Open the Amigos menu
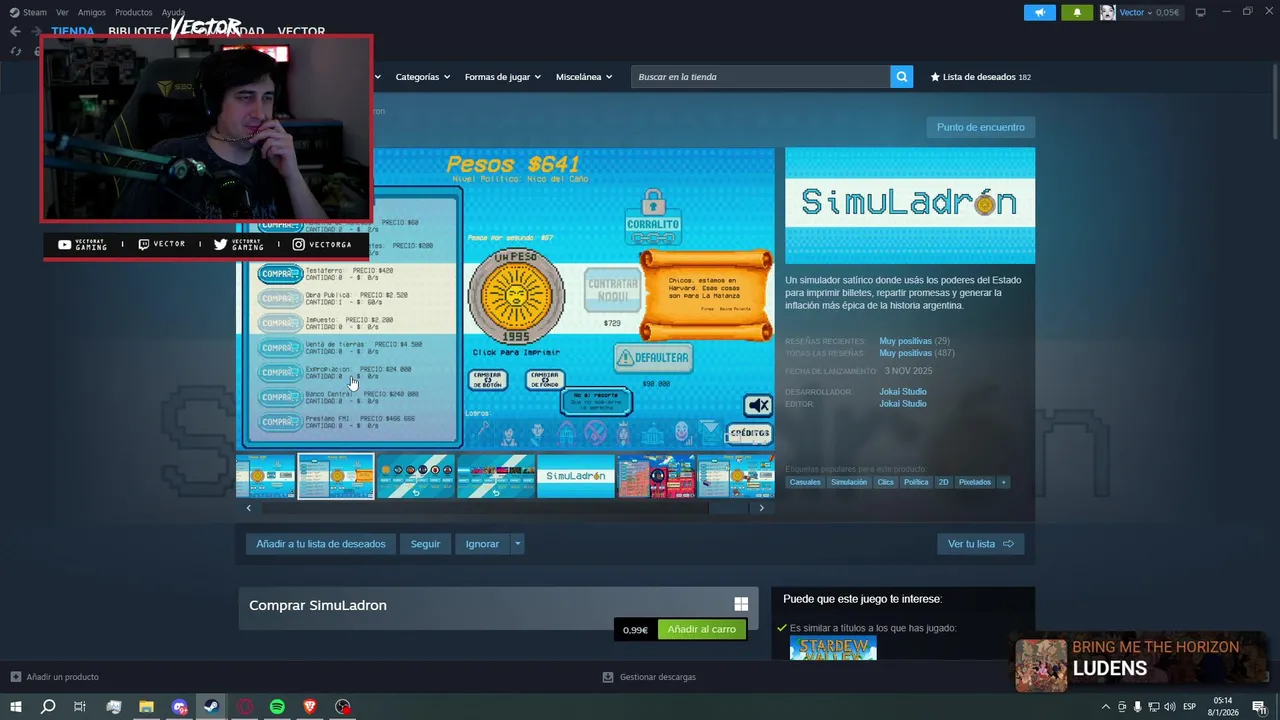 point(92,12)
